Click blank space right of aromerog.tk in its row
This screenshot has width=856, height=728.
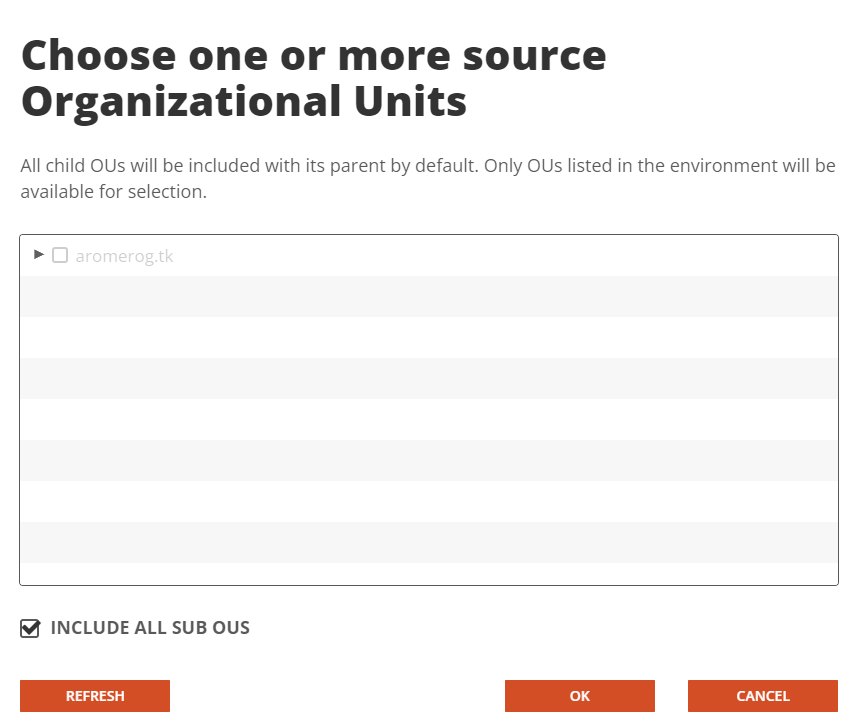click(x=505, y=255)
